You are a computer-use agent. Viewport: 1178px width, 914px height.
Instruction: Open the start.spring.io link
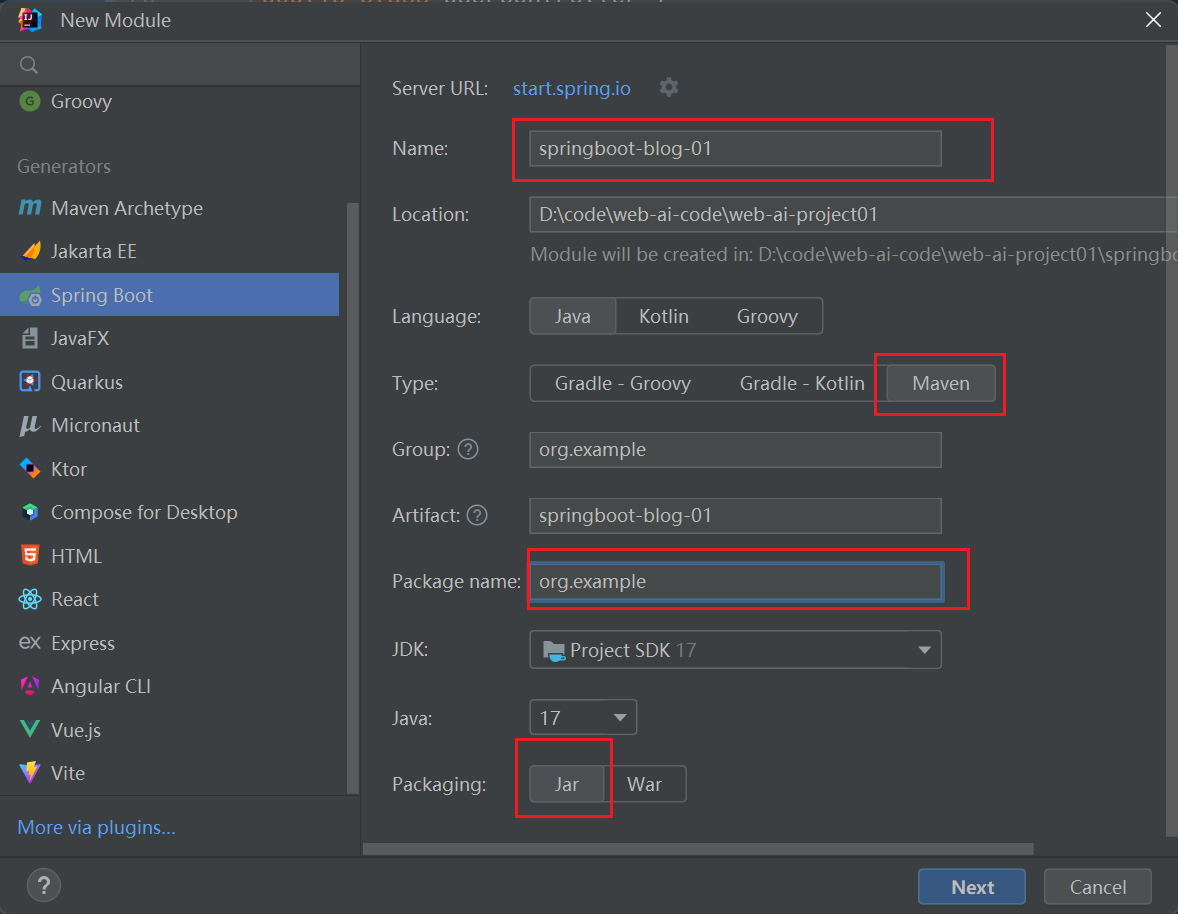point(571,88)
